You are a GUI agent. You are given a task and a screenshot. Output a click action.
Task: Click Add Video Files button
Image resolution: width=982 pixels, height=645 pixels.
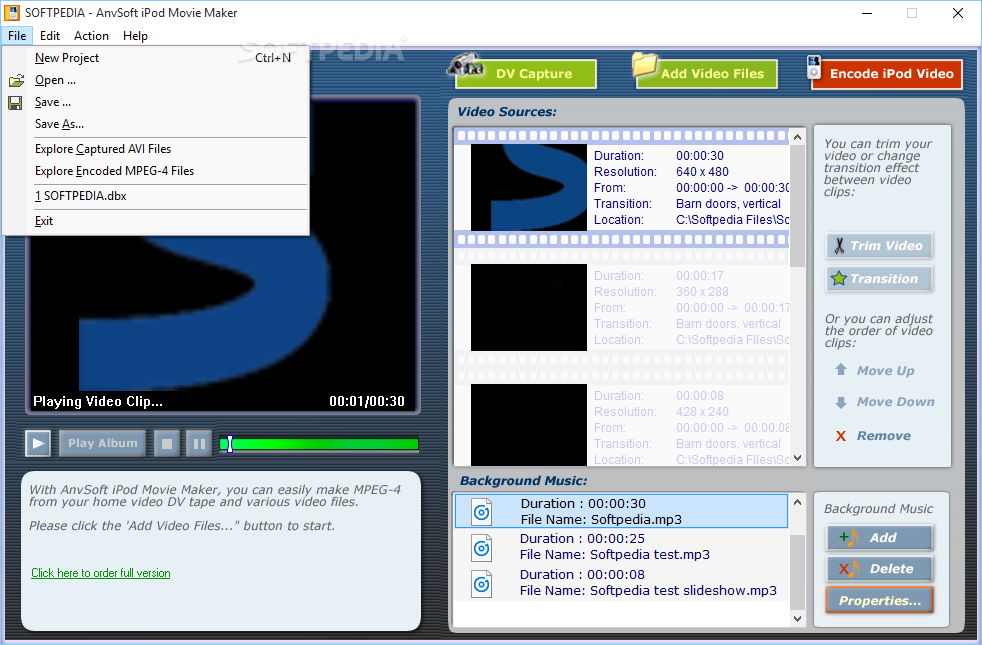pyautogui.click(x=706, y=74)
